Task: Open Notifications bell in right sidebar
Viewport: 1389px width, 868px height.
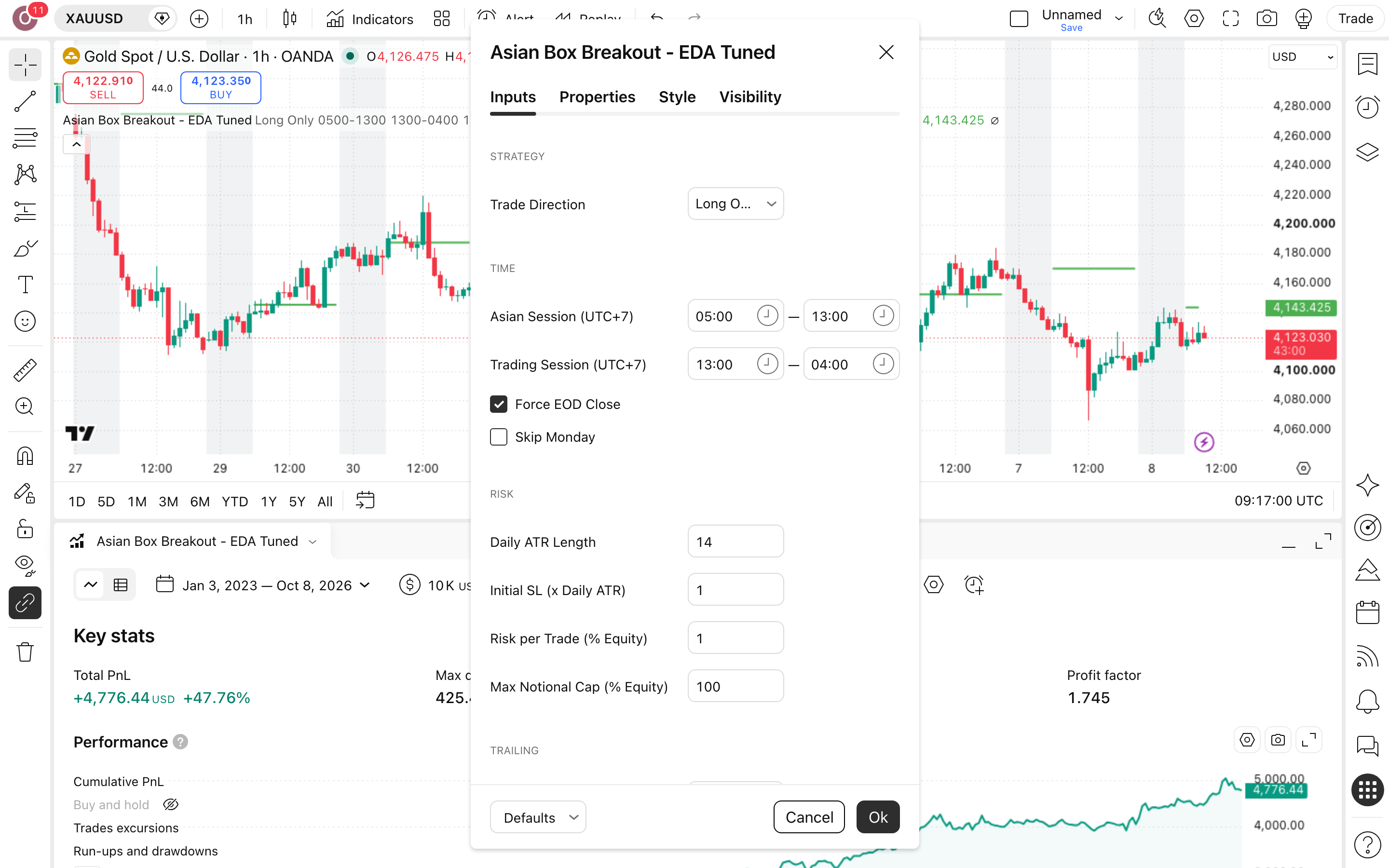Action: pyautogui.click(x=1367, y=701)
